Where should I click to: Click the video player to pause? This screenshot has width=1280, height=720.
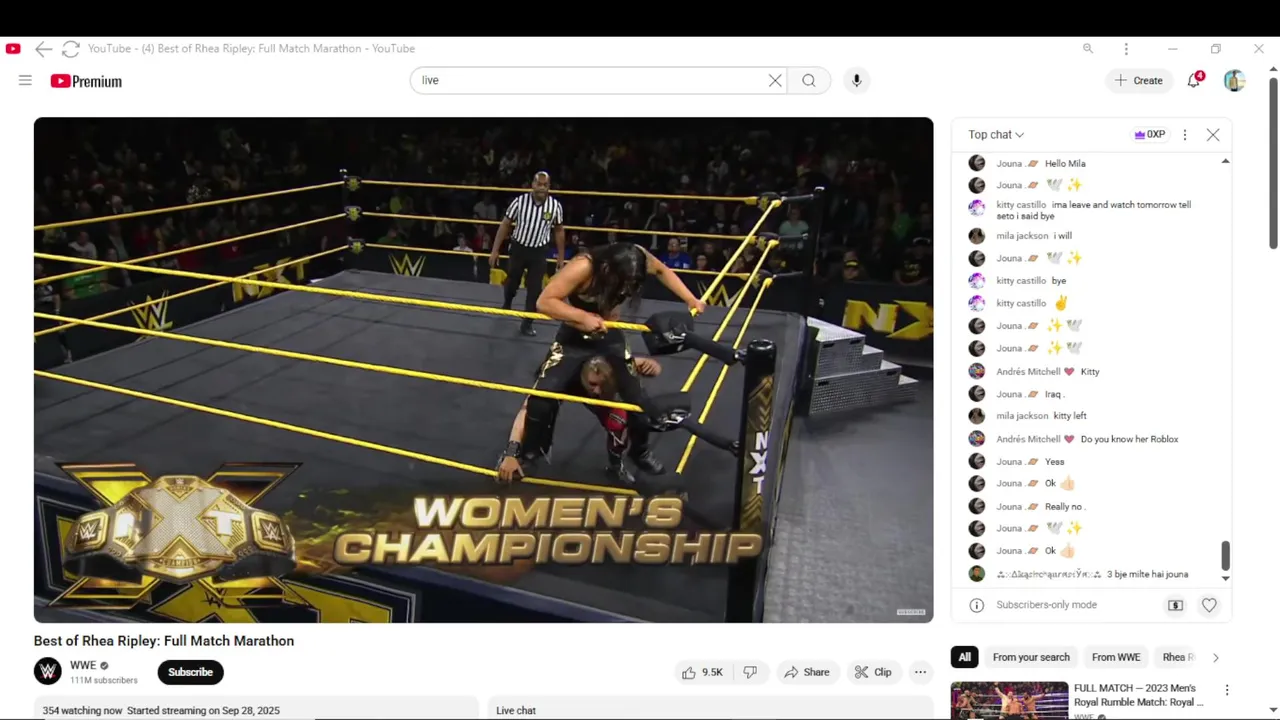point(483,370)
